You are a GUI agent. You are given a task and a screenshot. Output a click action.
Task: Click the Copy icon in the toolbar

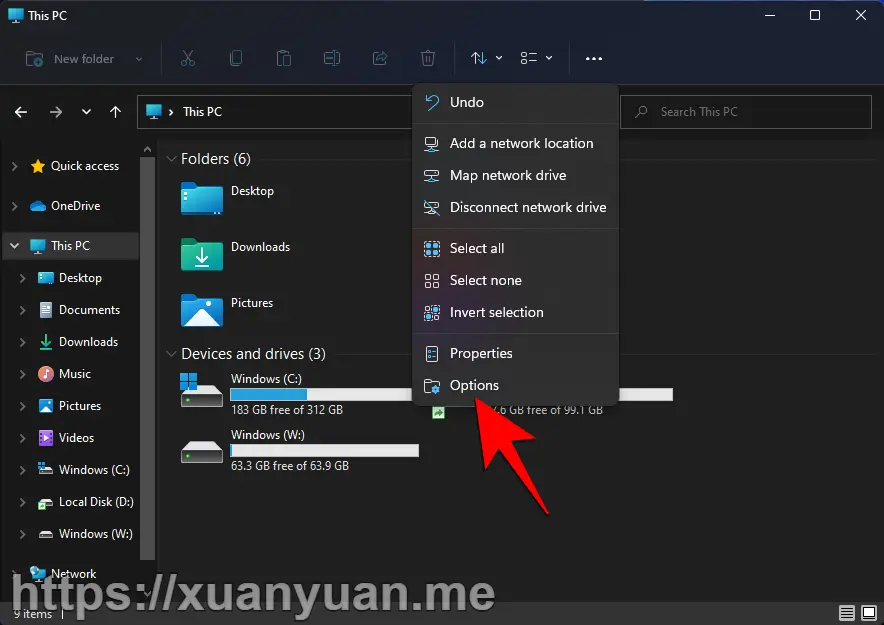click(x=236, y=58)
